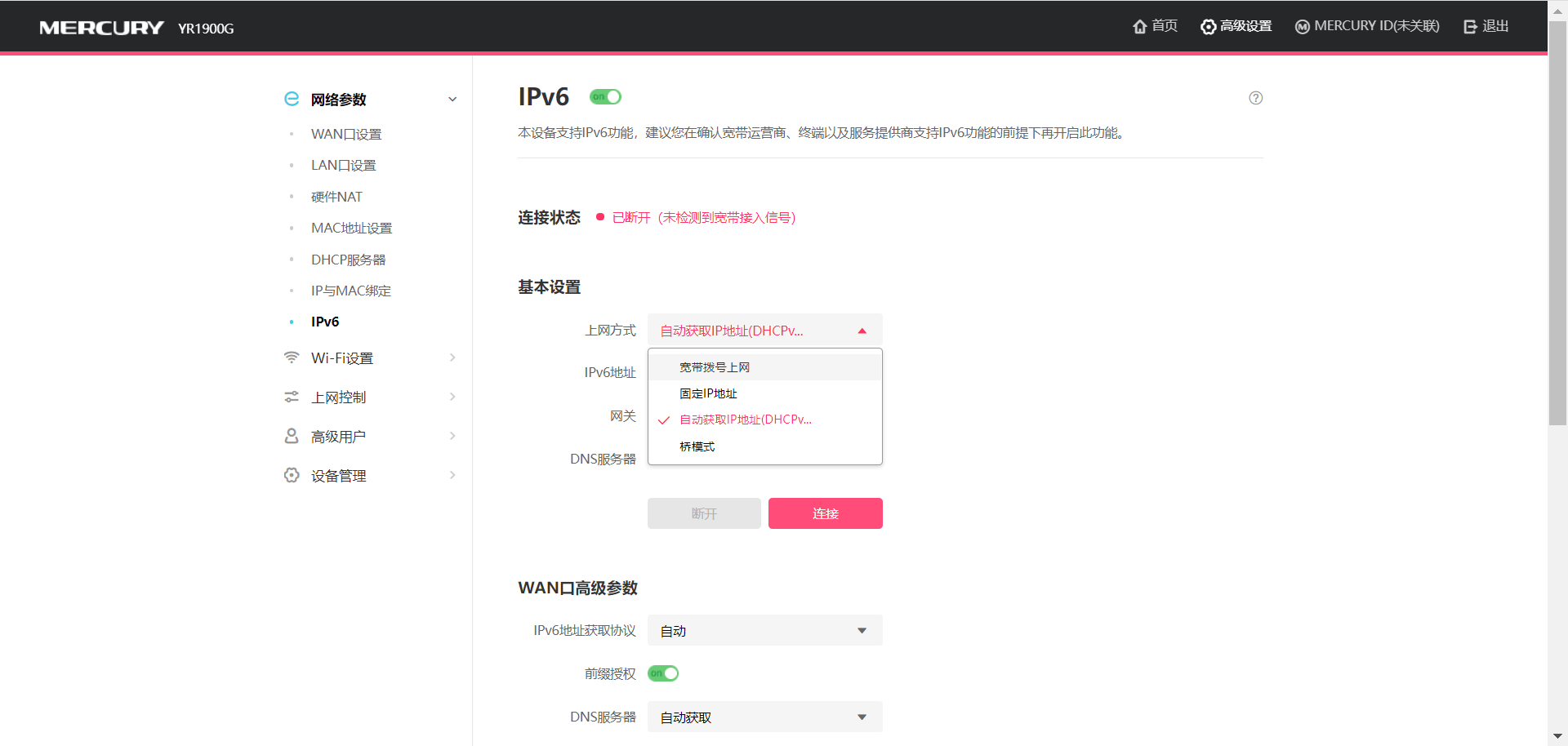Image resolution: width=1568 pixels, height=746 pixels.
Task: Open the 首页 home page icon
Action: [x=1141, y=26]
